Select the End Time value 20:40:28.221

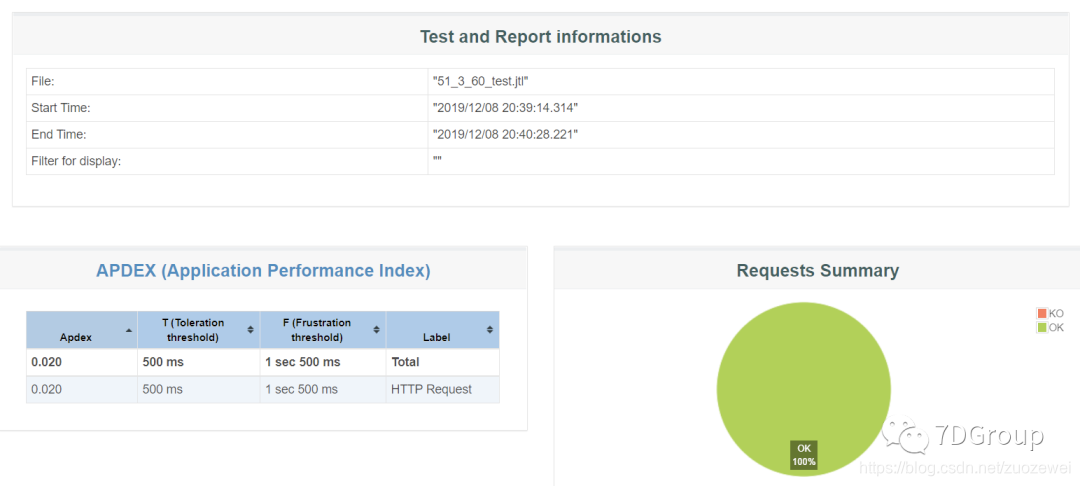click(505, 134)
